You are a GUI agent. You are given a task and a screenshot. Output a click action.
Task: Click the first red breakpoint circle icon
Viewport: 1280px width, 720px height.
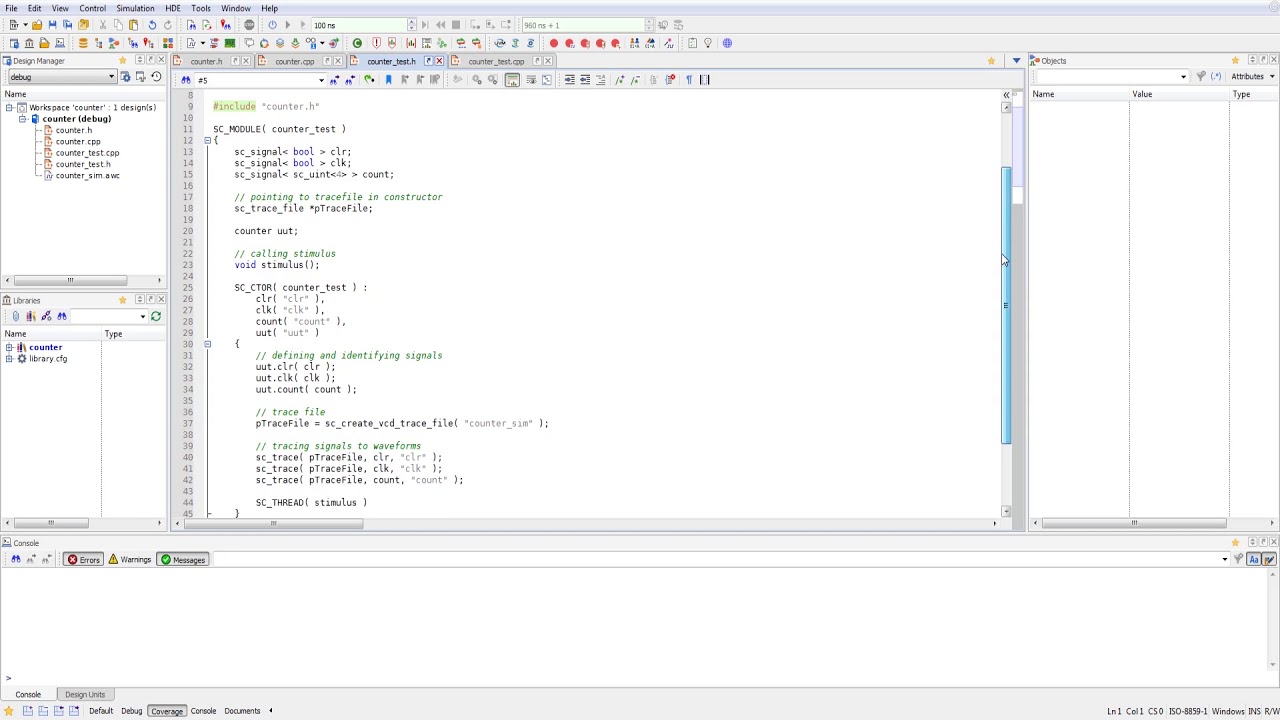(553, 43)
